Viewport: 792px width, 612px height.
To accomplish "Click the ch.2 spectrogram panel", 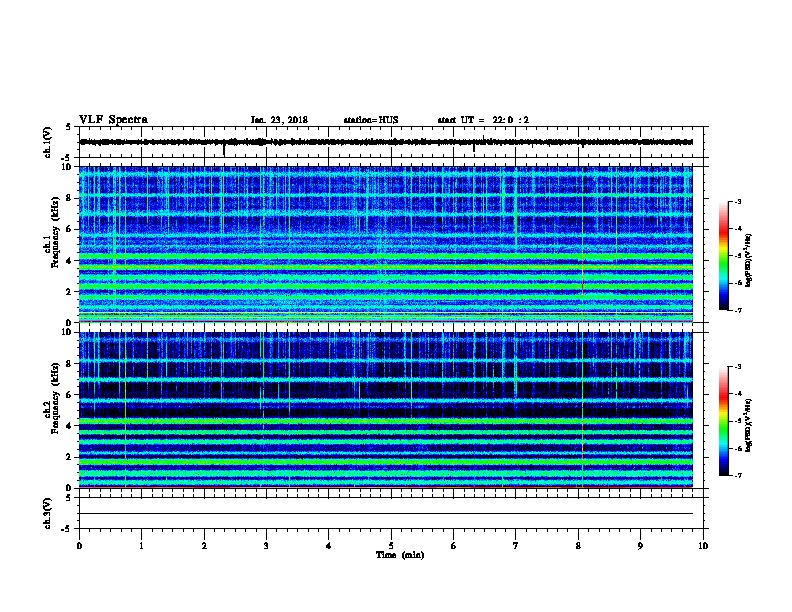I will point(386,410).
